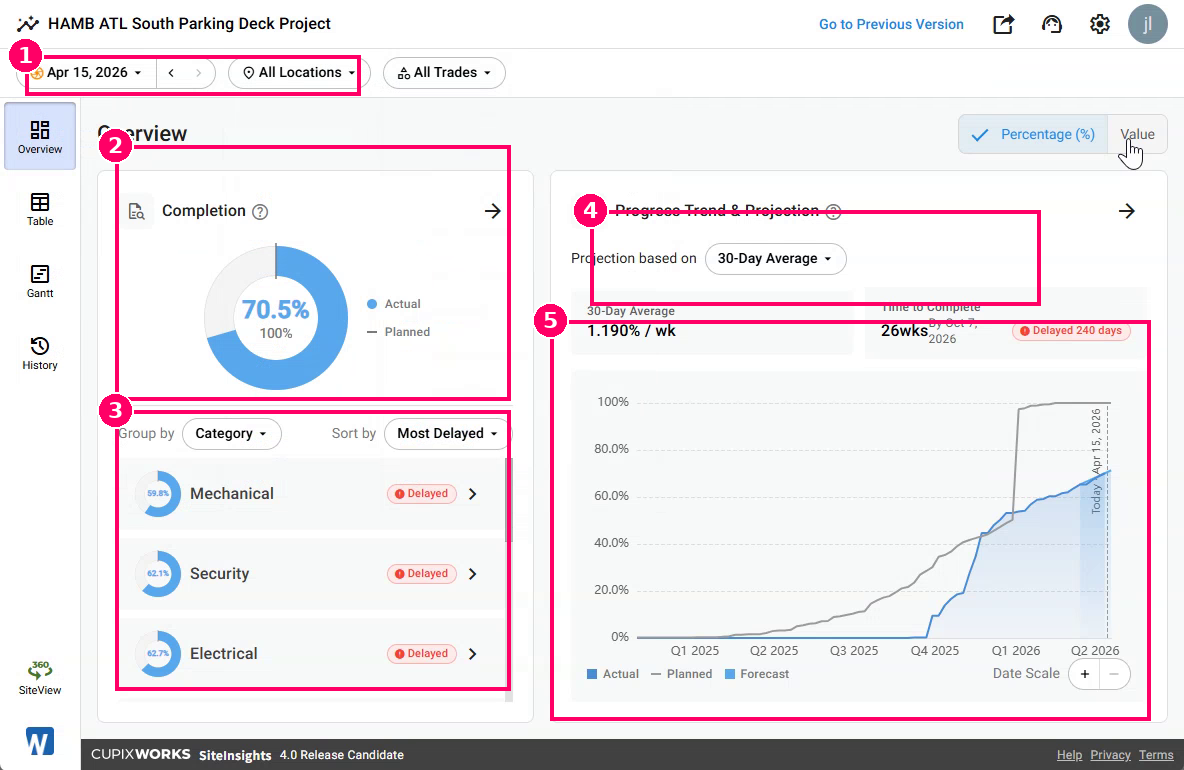Image resolution: width=1184 pixels, height=770 pixels.
Task: Increase chart Date Scale with plus
Action: coord(1084,674)
